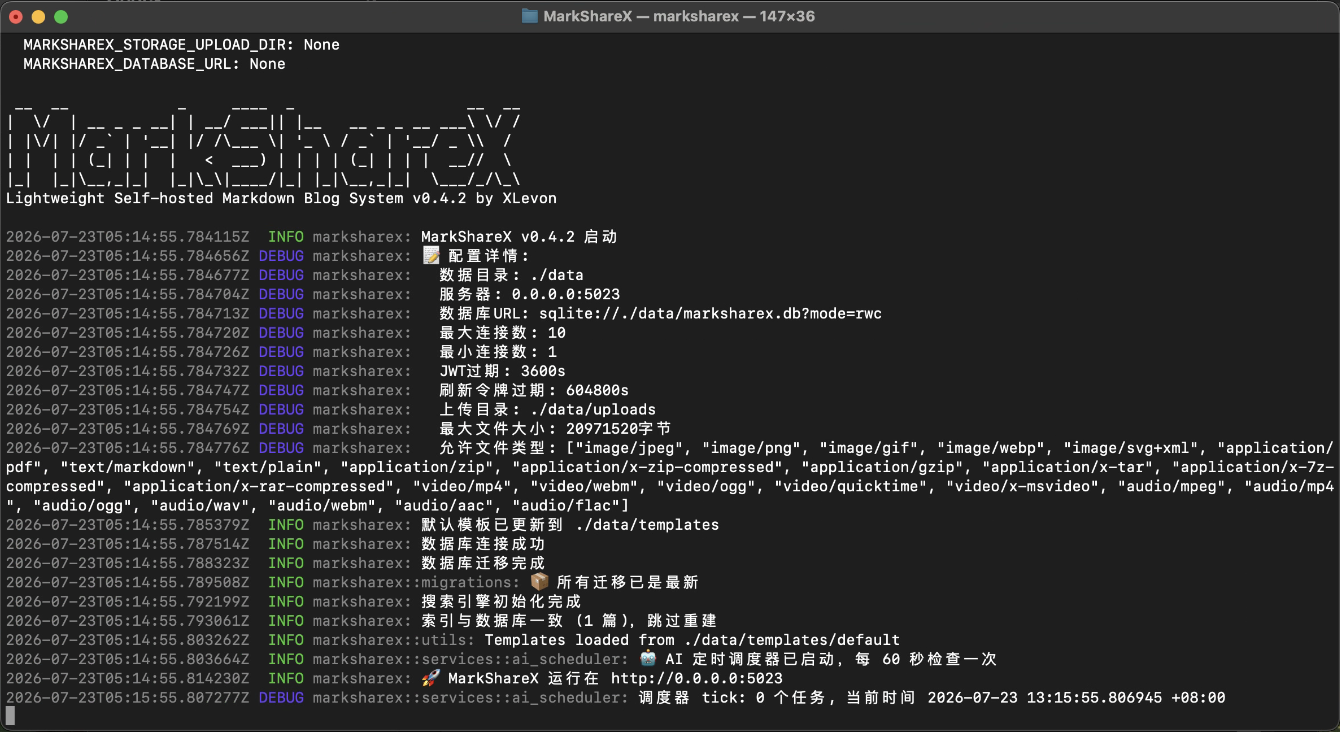Viewport: 1340px width, 732px height.
Task: Click the green full-screen window button
Action: [x=61, y=17]
